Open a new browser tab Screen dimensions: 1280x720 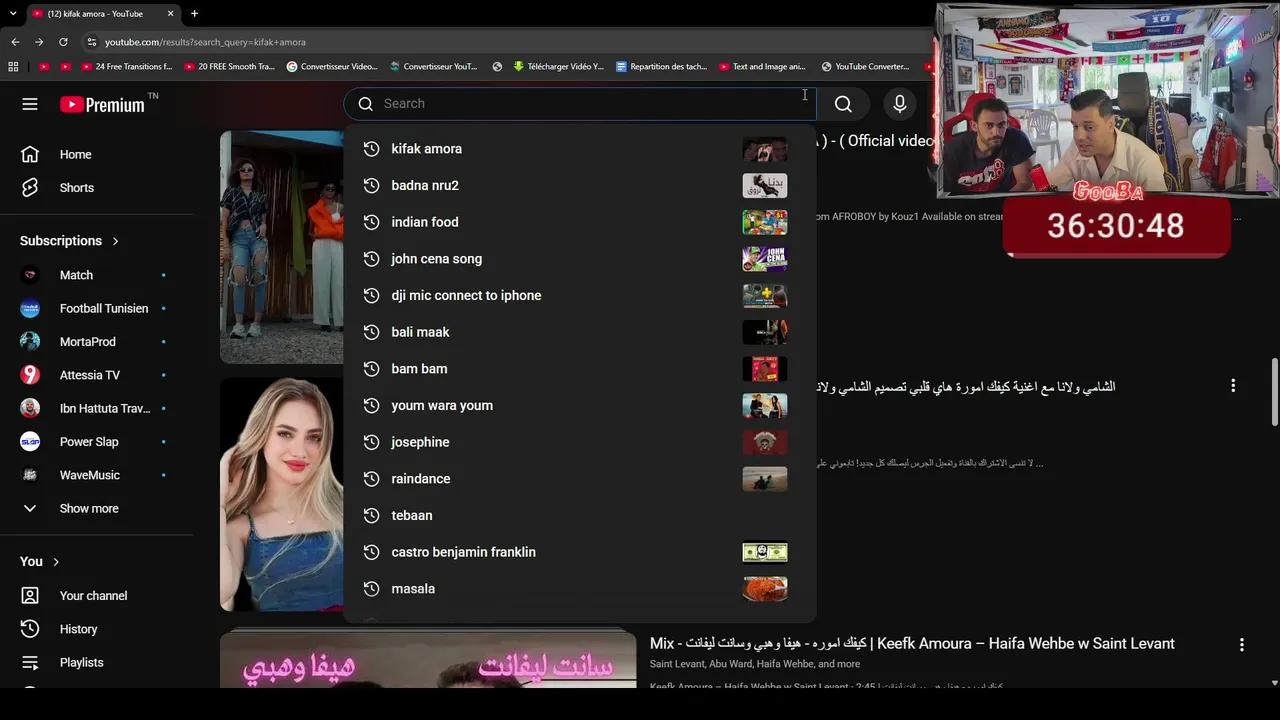(x=194, y=14)
